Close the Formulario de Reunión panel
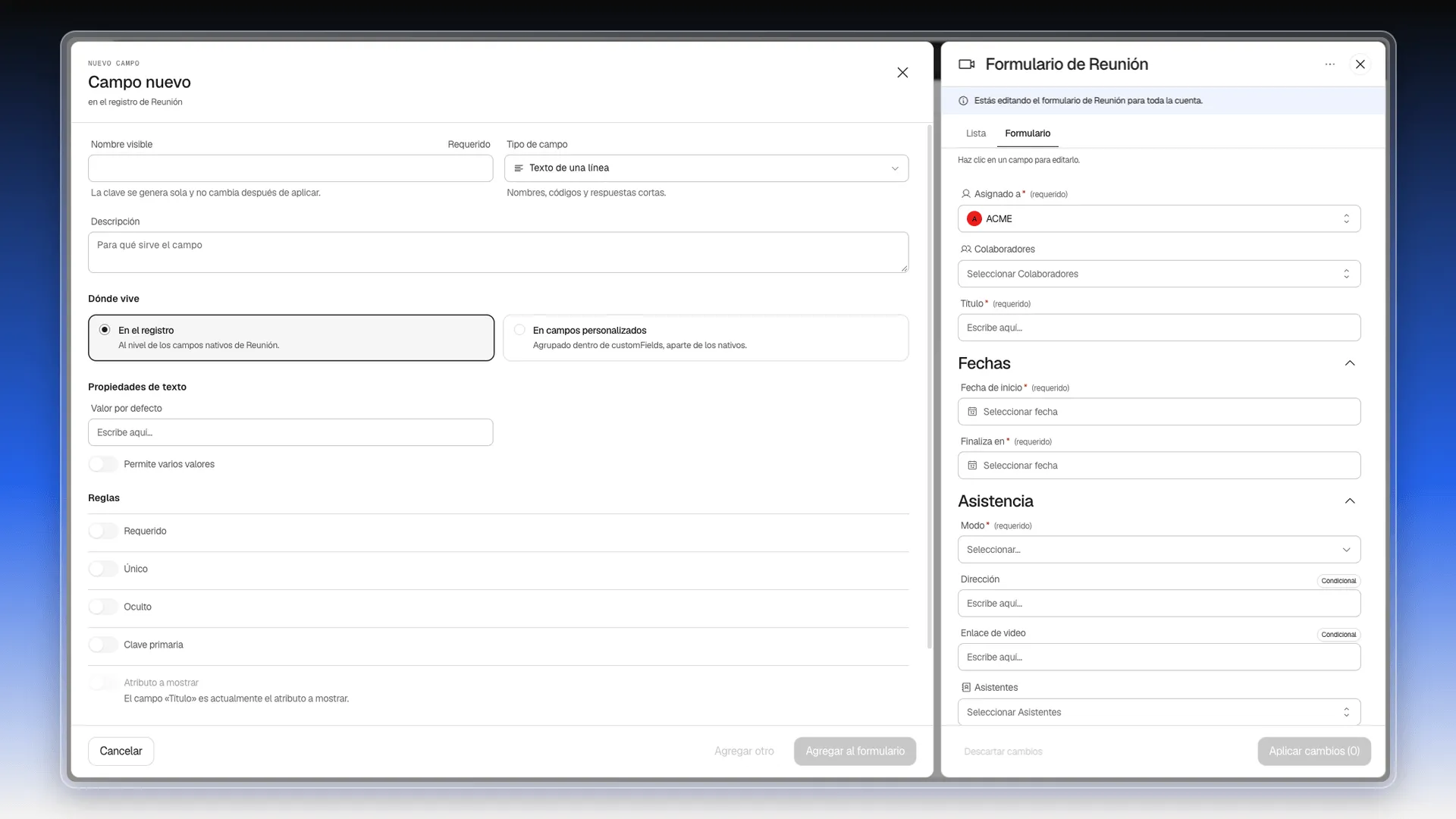 tap(1360, 64)
